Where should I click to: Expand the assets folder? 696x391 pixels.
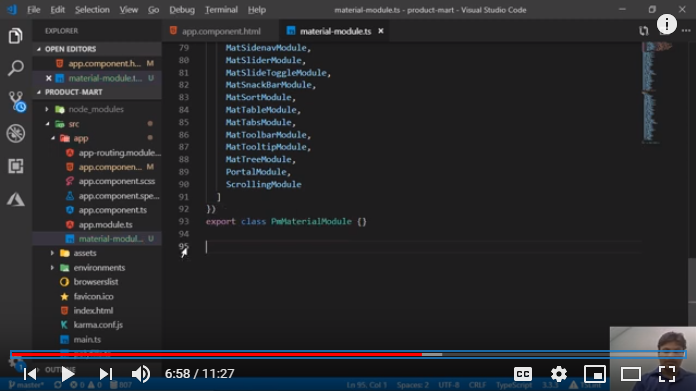tap(85, 253)
